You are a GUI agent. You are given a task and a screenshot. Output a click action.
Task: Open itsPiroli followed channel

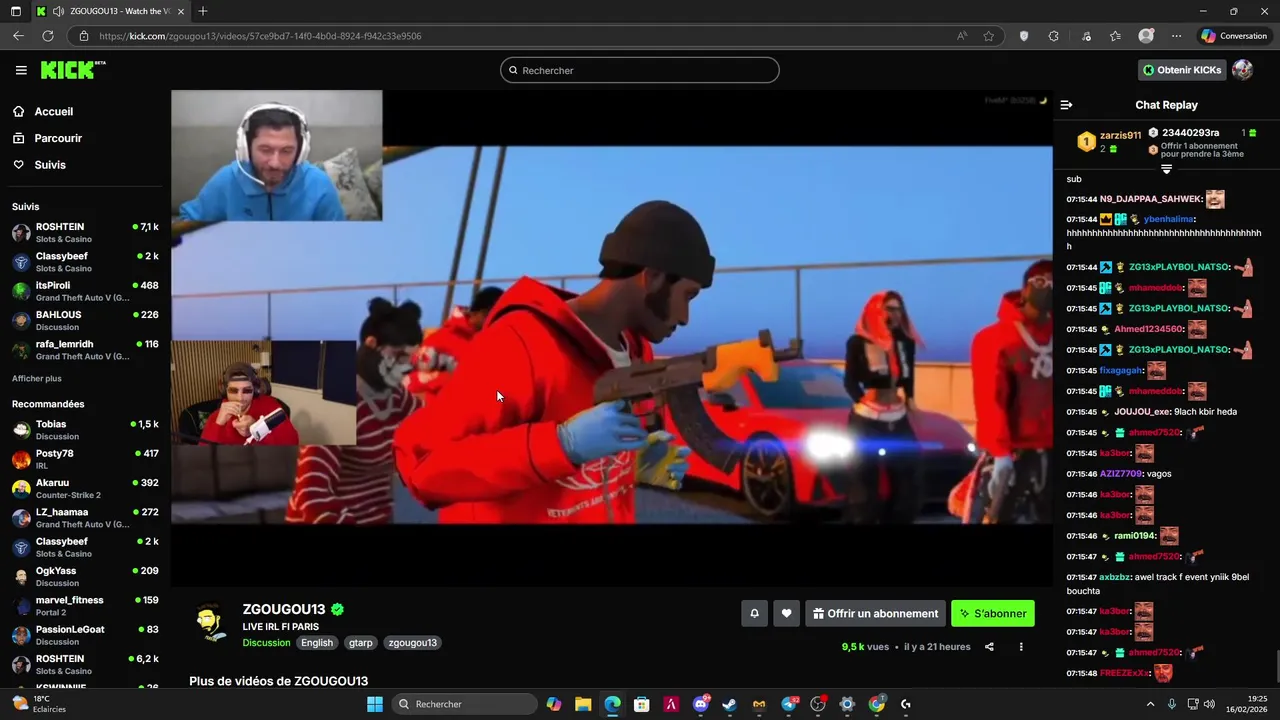(x=85, y=291)
